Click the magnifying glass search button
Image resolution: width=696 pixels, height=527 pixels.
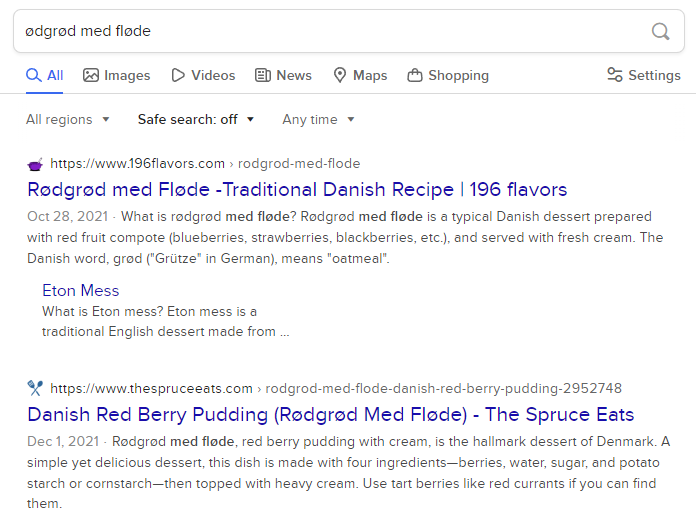pos(660,31)
